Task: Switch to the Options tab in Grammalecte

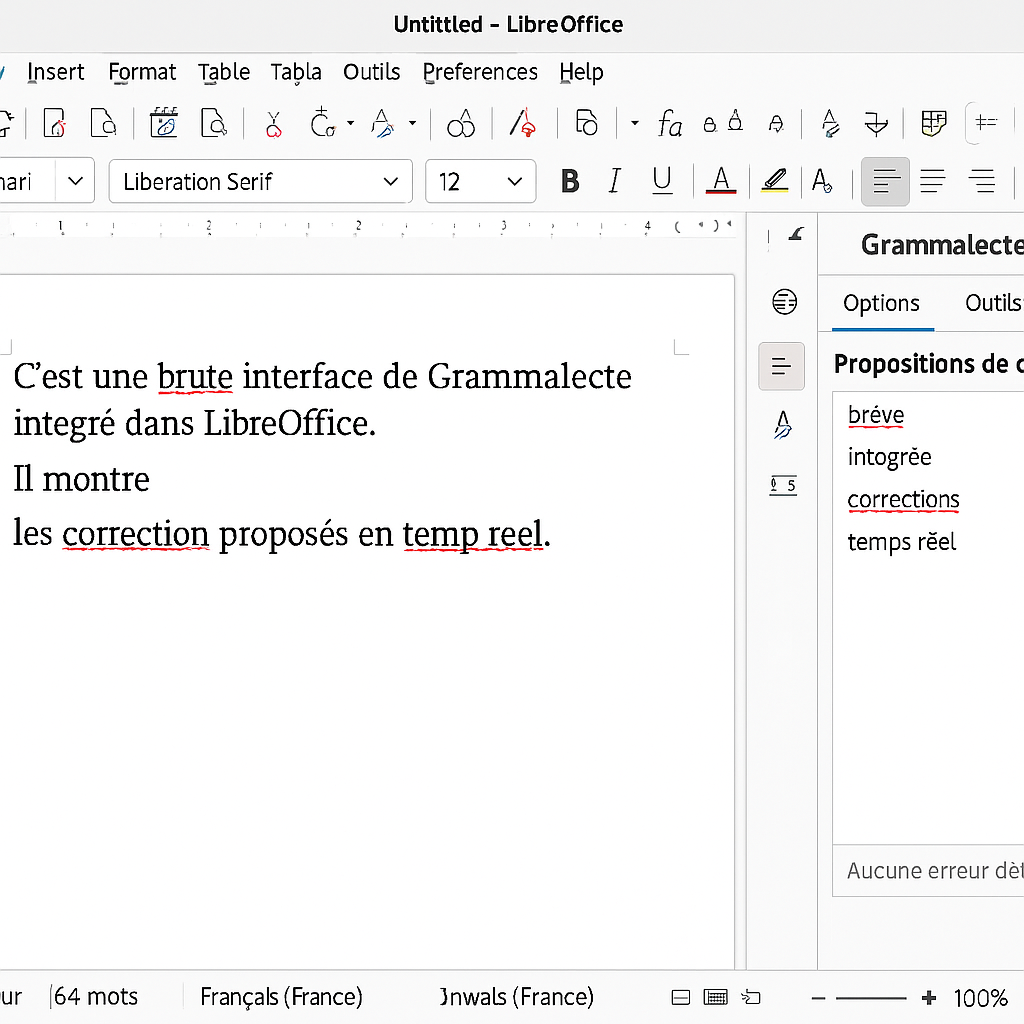Action: [x=881, y=303]
